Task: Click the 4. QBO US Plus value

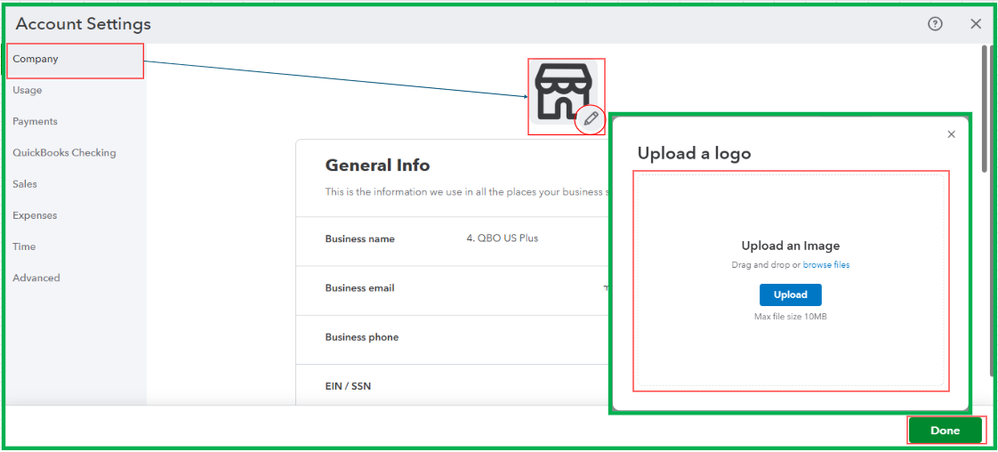Action: coord(502,239)
